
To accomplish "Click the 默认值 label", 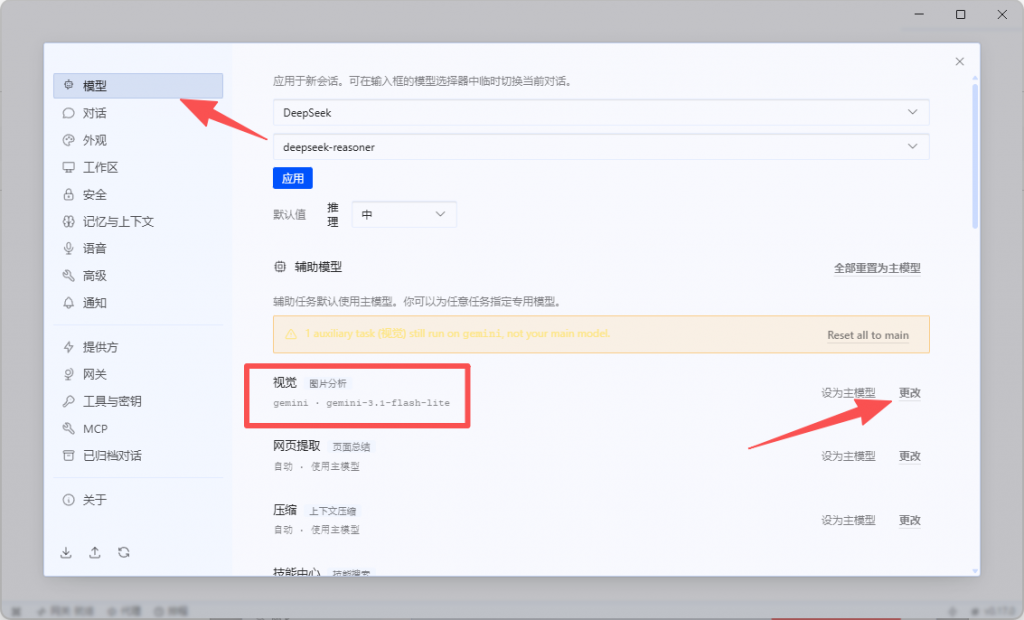I will pos(289,214).
